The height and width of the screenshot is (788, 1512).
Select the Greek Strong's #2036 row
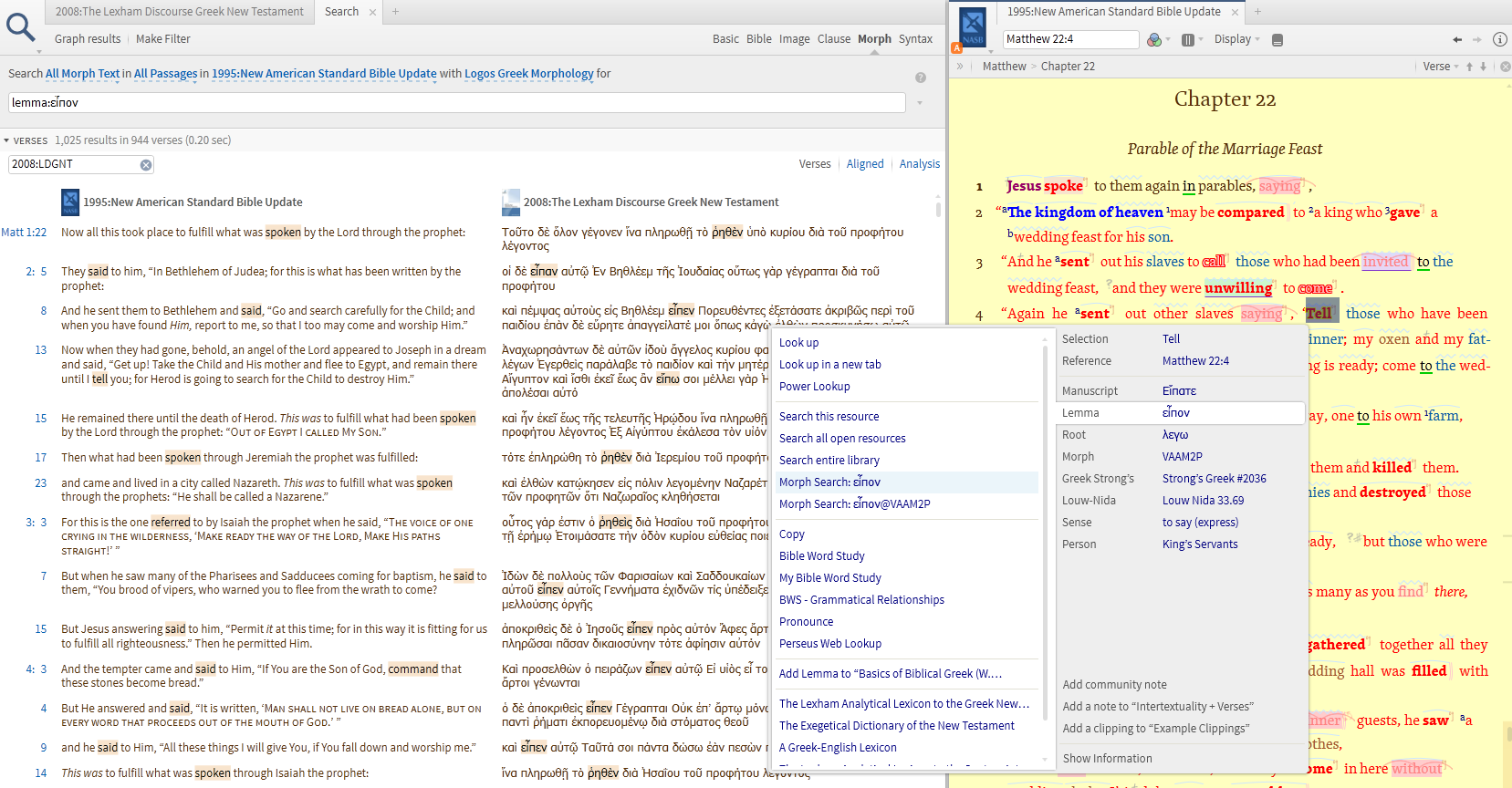[x=1180, y=479]
